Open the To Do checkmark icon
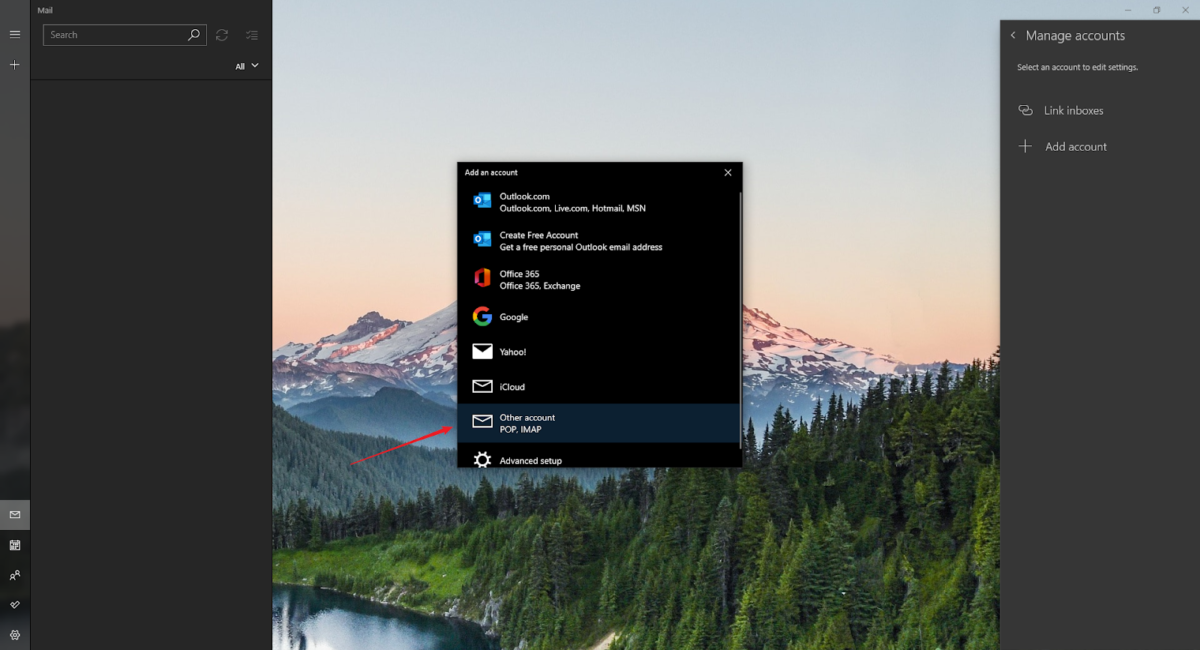1200x650 pixels. click(x=15, y=605)
